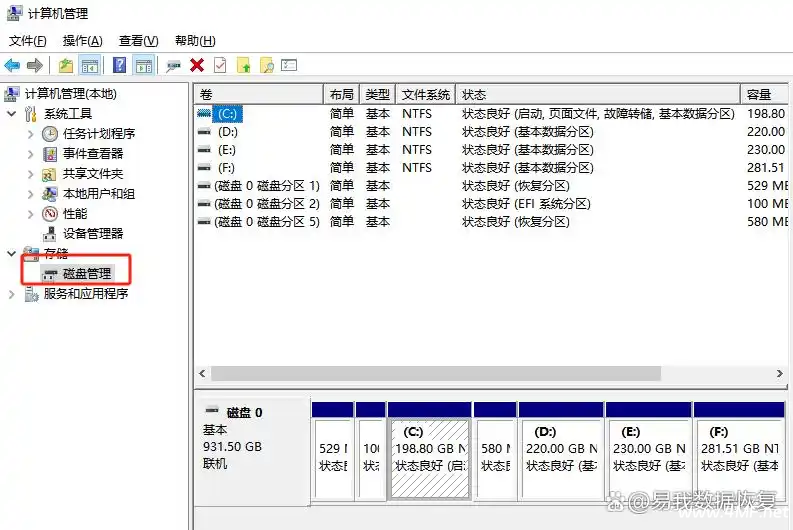
Task: Open the 操作(A) menu
Action: click(82, 41)
